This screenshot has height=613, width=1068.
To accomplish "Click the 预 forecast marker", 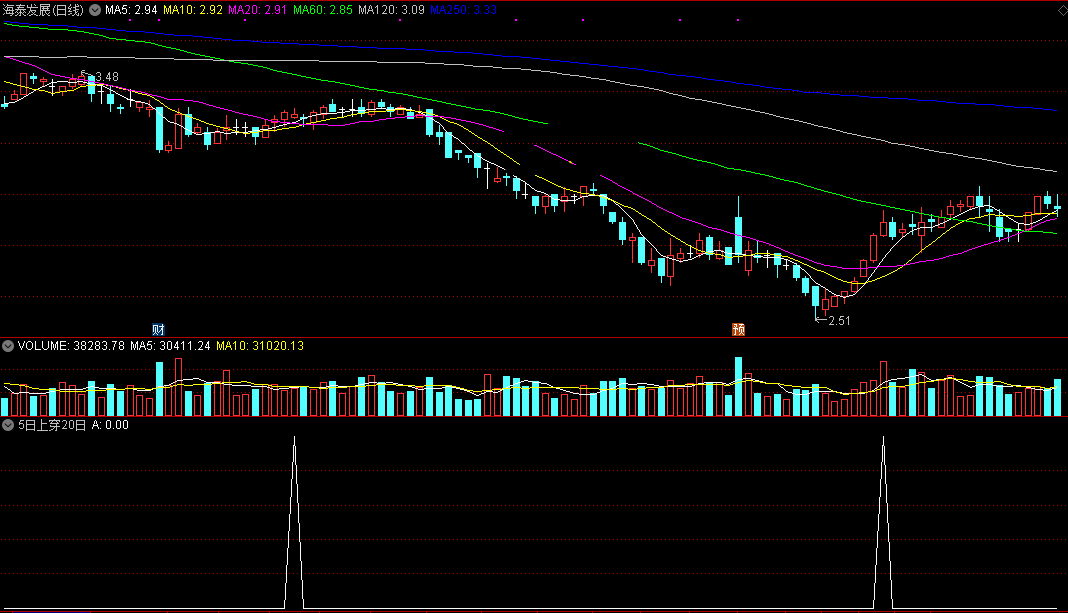I will tap(738, 330).
